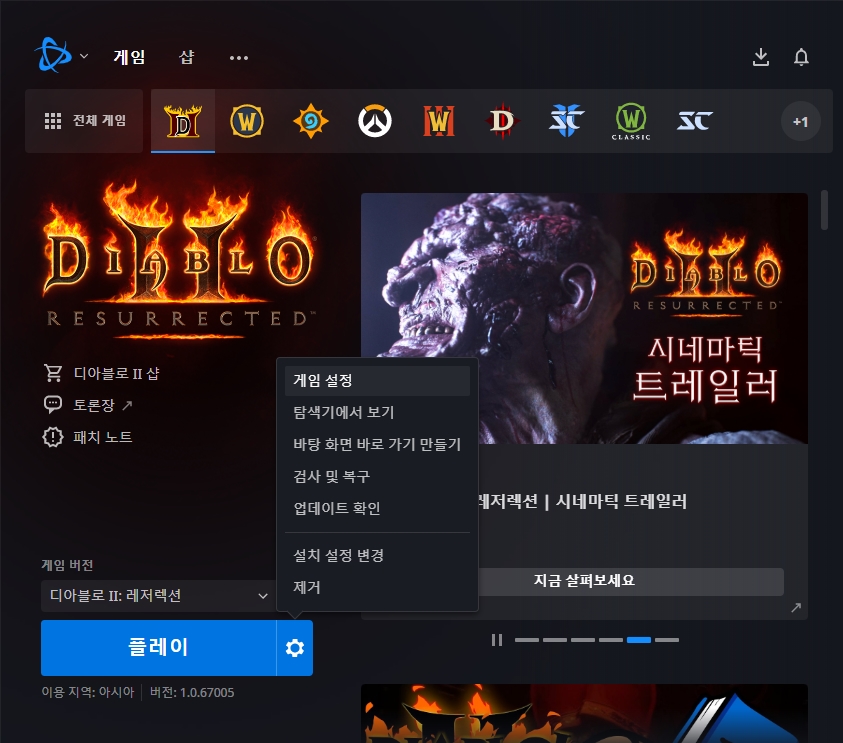Image resolution: width=843 pixels, height=743 pixels.
Task: Choose 검사 및 복구 from the menu
Action: click(x=377, y=476)
